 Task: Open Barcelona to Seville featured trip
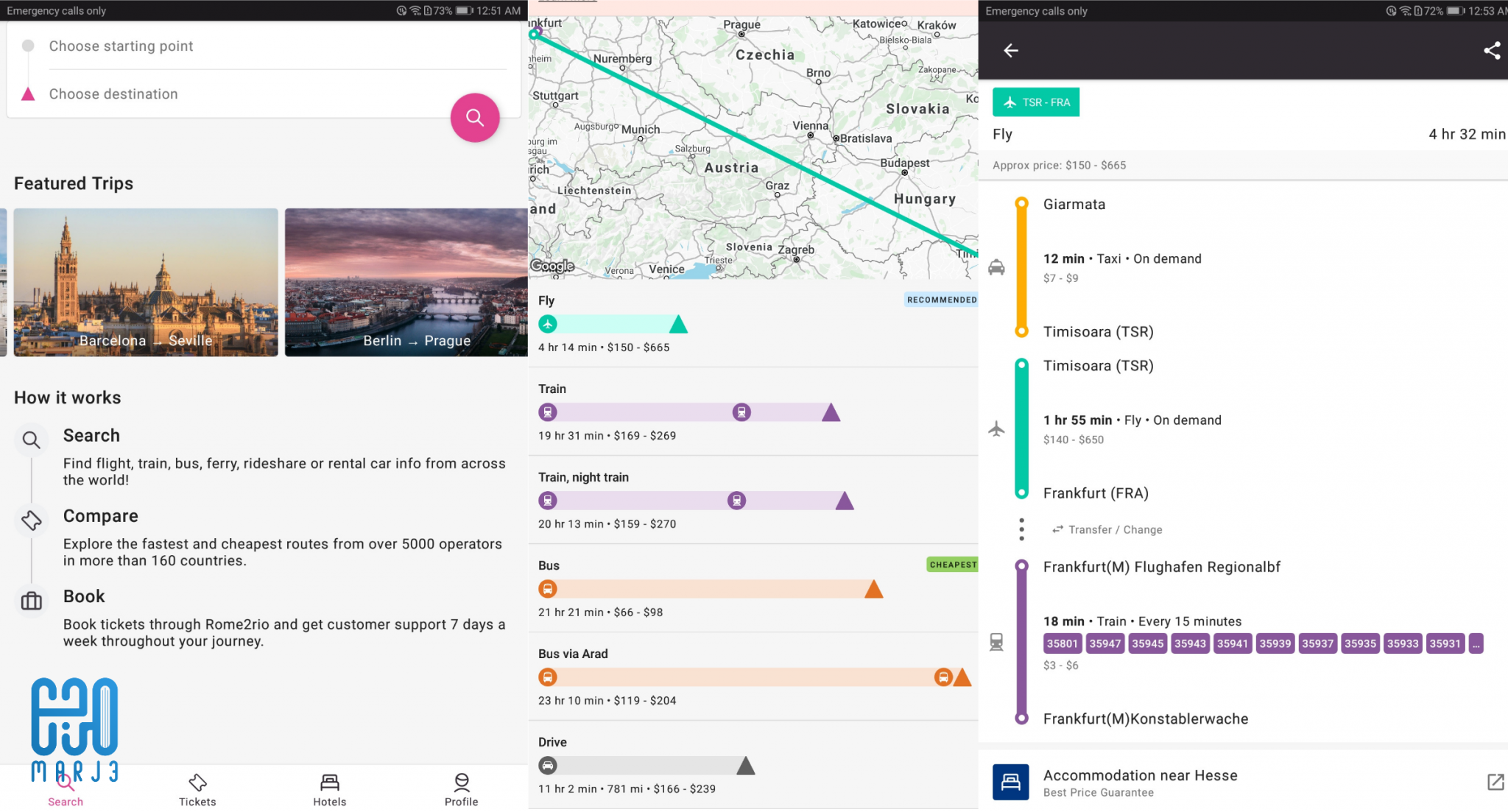coord(146,283)
